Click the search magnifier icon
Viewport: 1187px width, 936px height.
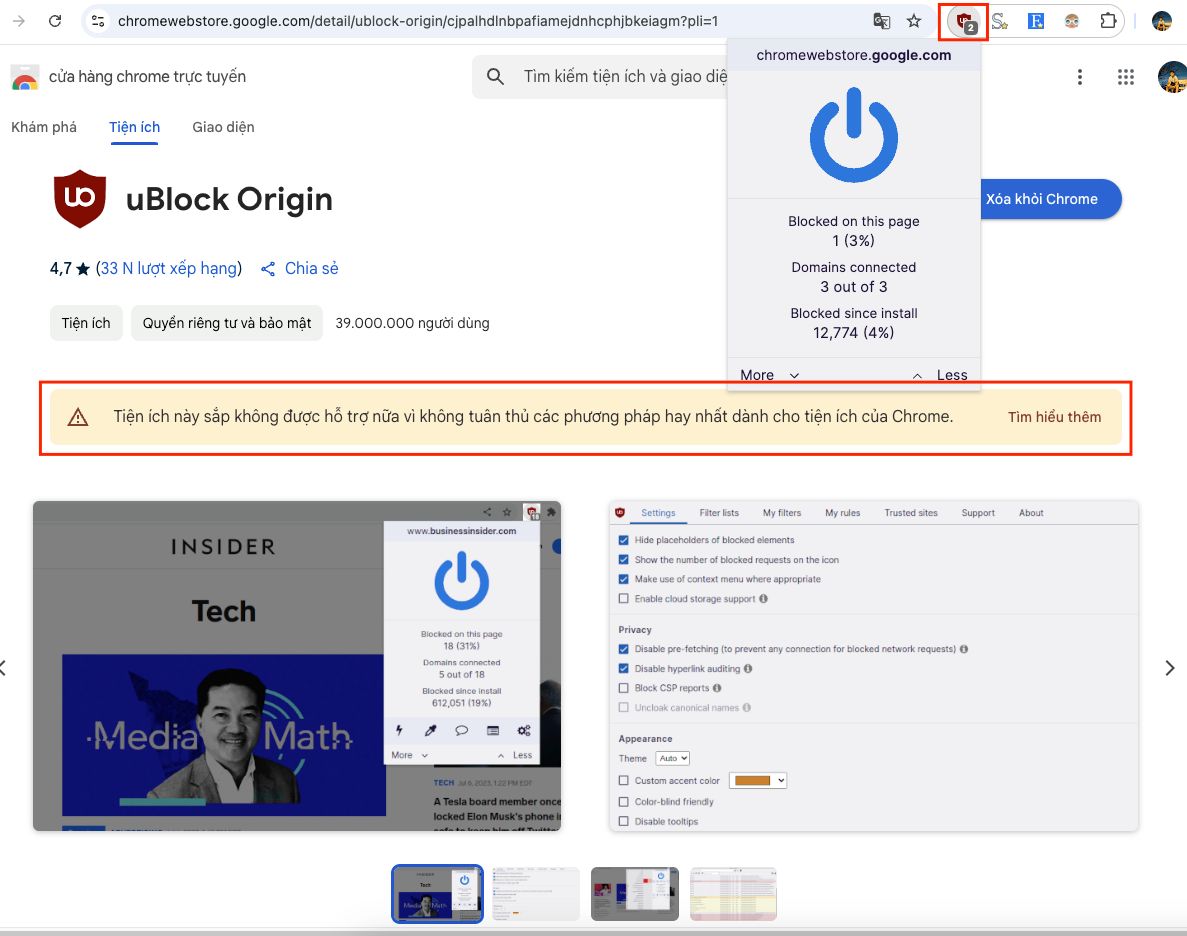pos(495,76)
